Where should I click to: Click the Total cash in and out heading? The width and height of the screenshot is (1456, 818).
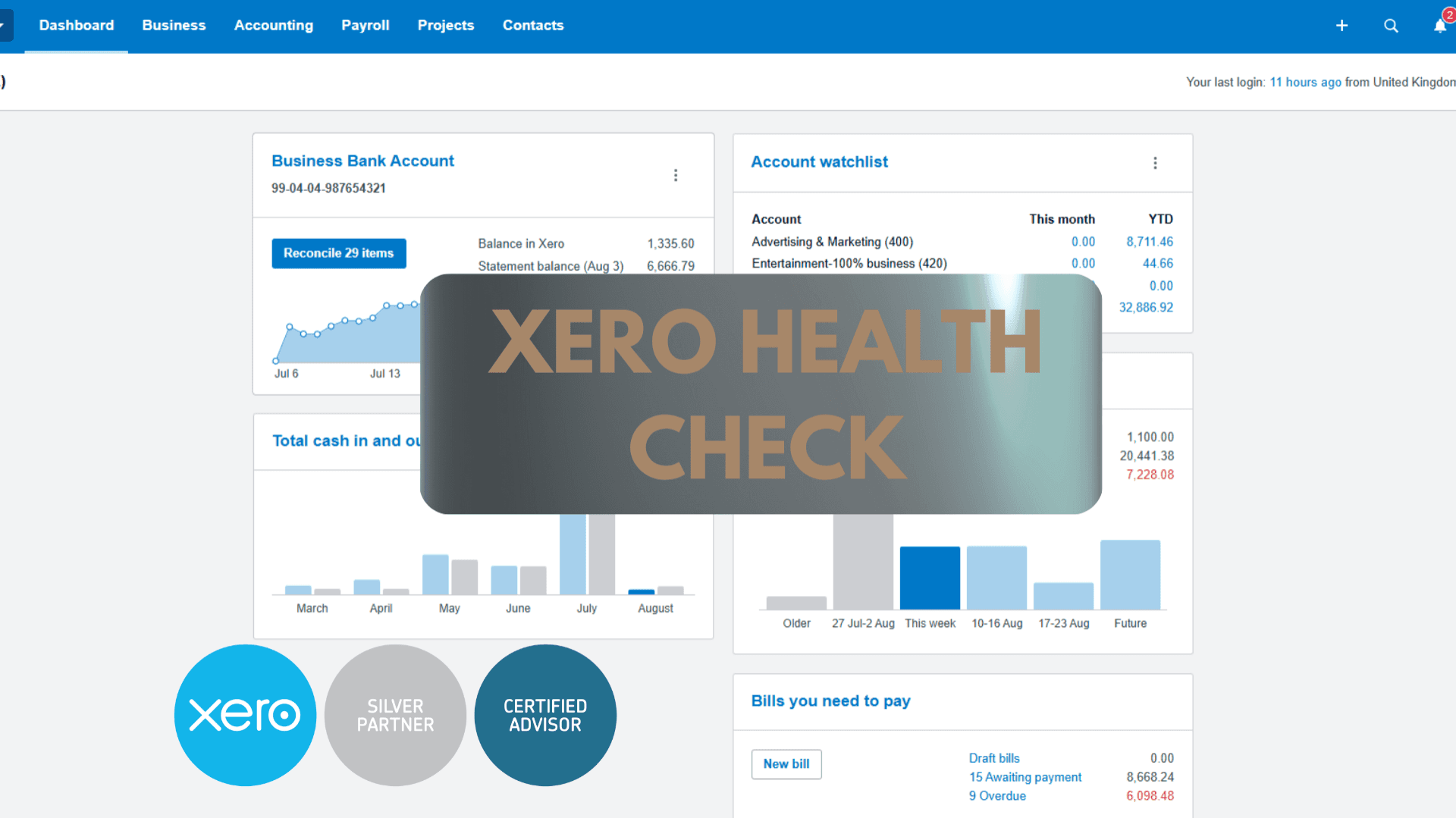coord(346,441)
